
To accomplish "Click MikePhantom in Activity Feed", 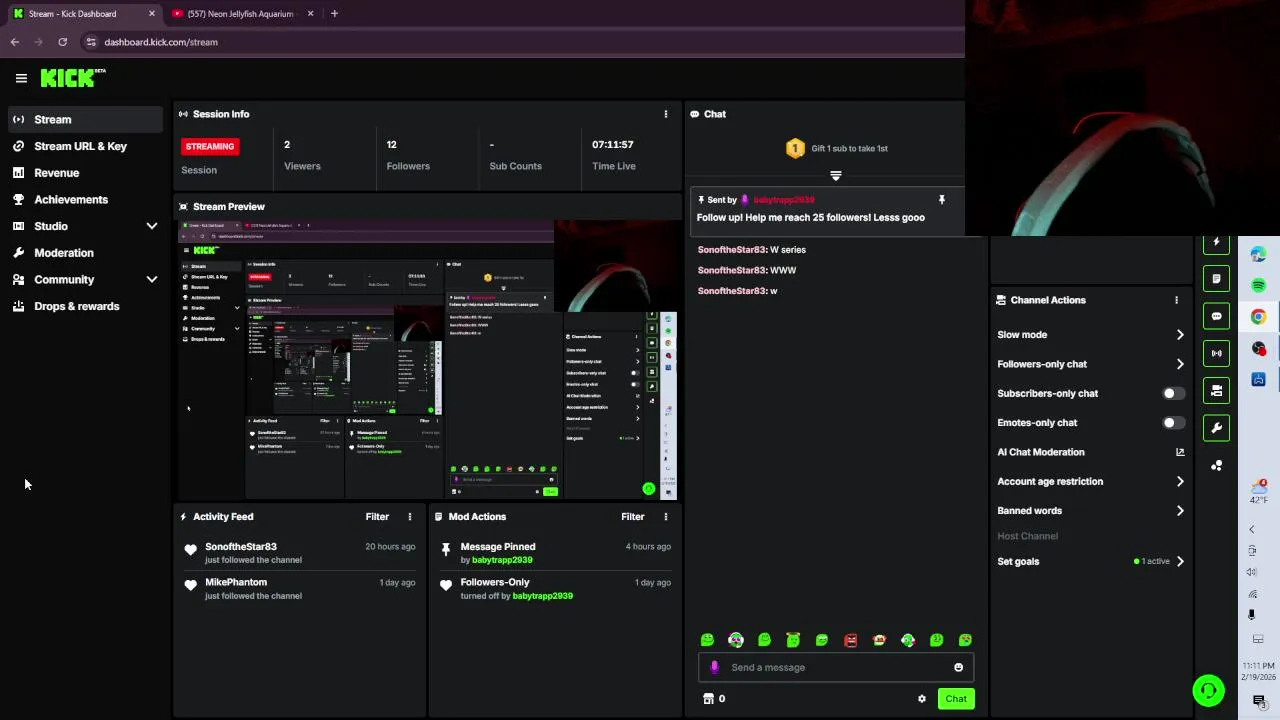I will [x=236, y=582].
